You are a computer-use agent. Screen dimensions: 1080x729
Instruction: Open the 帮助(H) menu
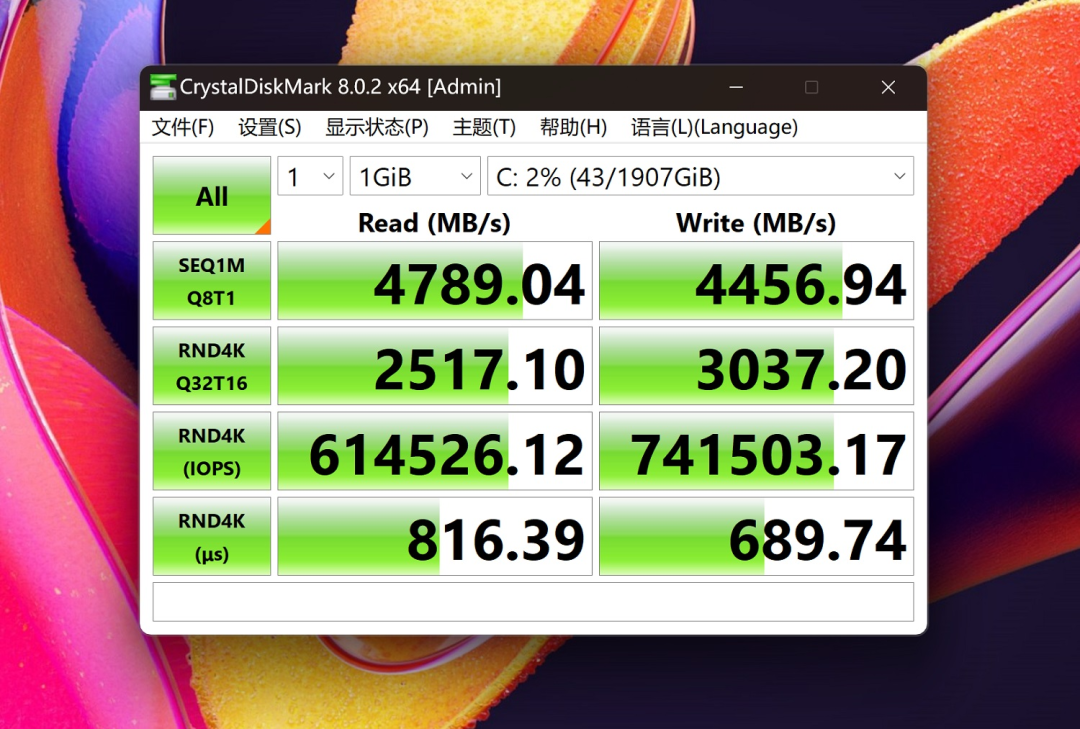[573, 127]
